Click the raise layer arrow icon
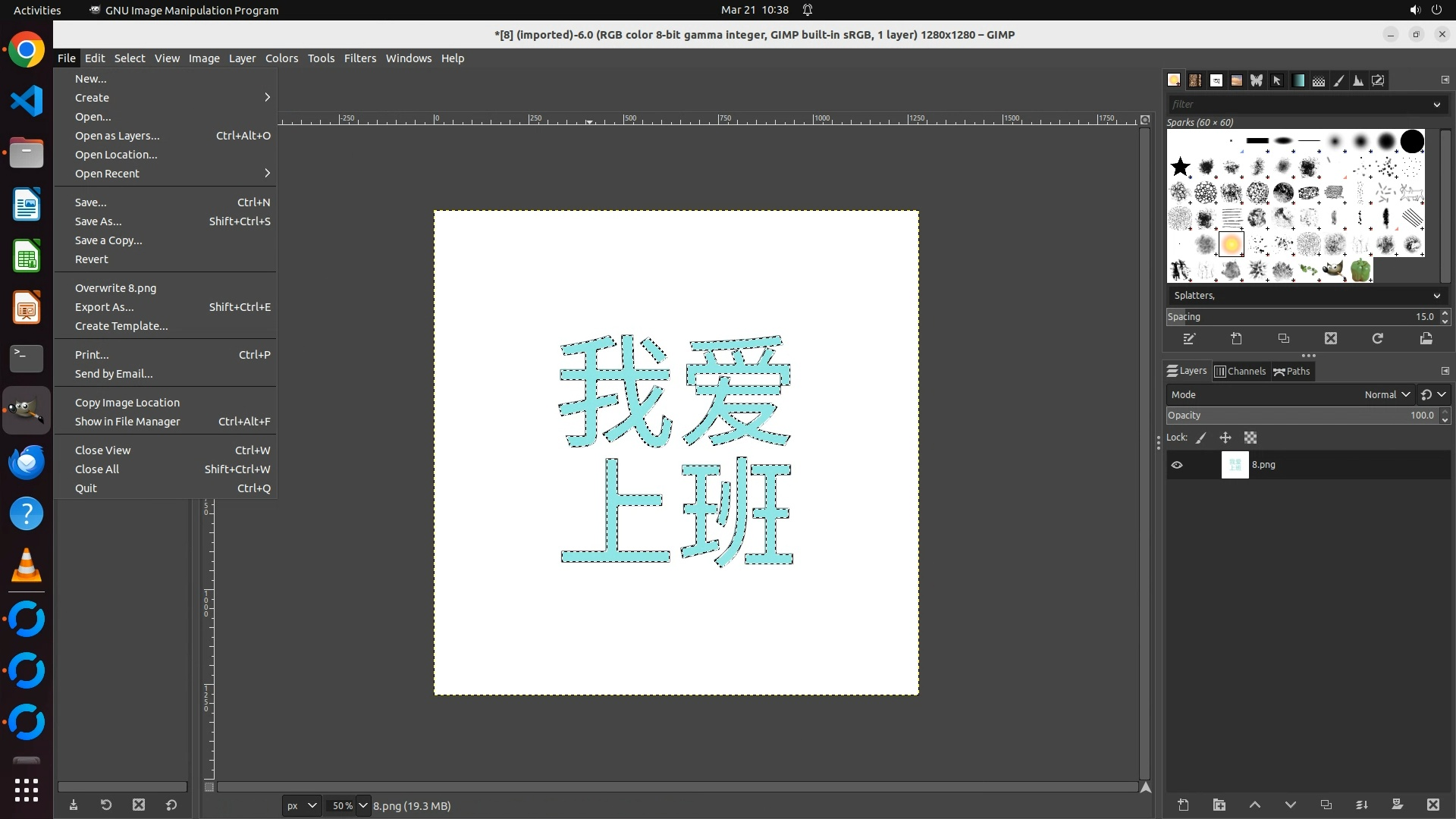This screenshot has width=1456, height=819. (x=1254, y=805)
